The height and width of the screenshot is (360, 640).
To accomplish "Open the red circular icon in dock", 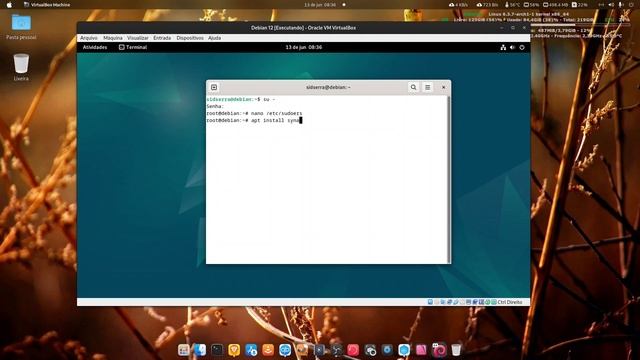I will point(353,350).
